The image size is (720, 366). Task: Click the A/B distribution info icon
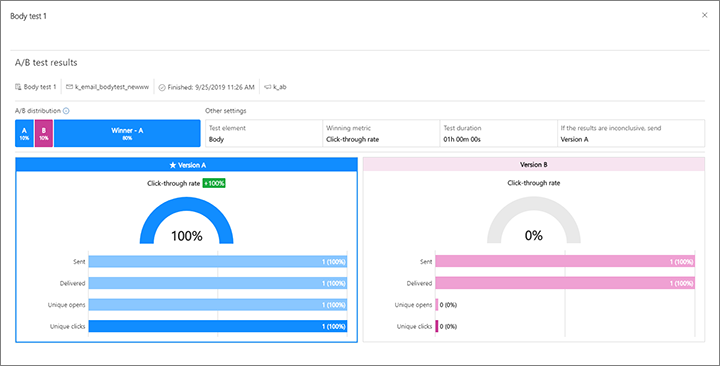(66, 111)
